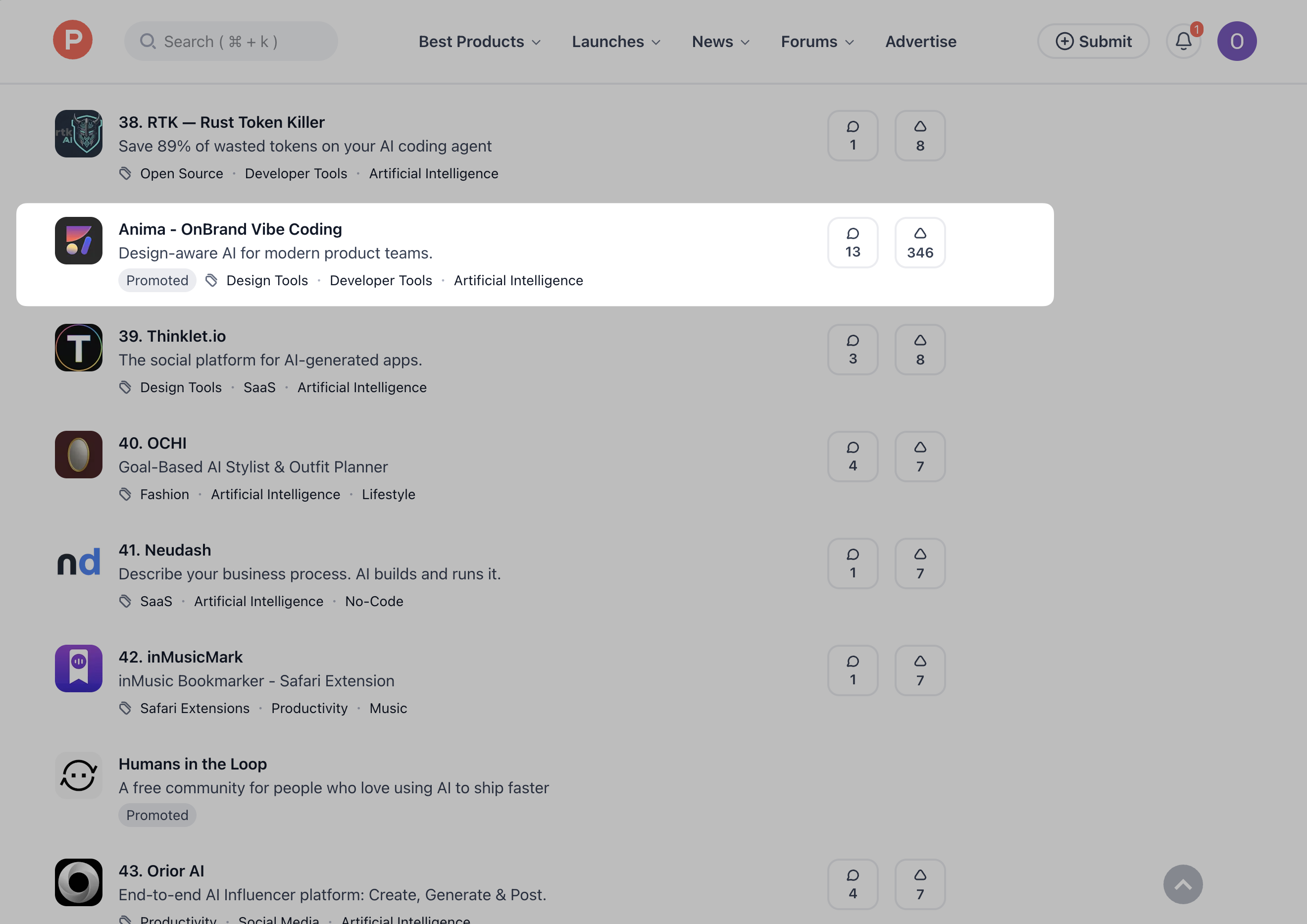
Task: Click the Submit button
Action: click(1093, 42)
